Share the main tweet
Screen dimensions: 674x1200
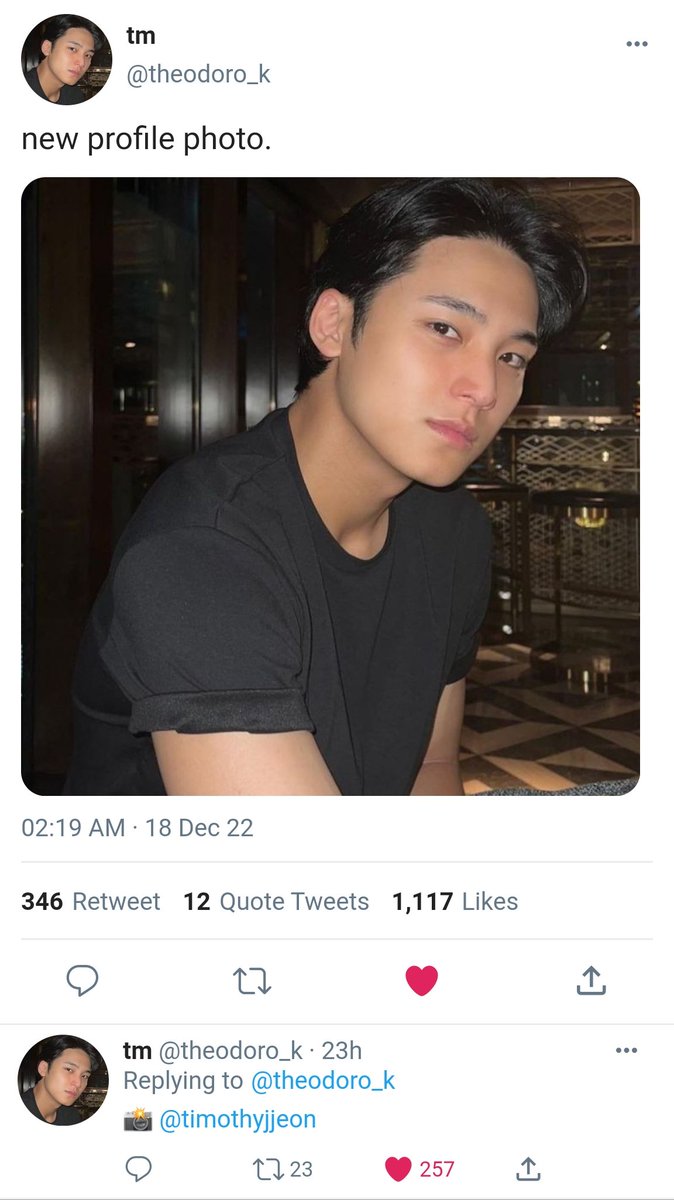(591, 981)
